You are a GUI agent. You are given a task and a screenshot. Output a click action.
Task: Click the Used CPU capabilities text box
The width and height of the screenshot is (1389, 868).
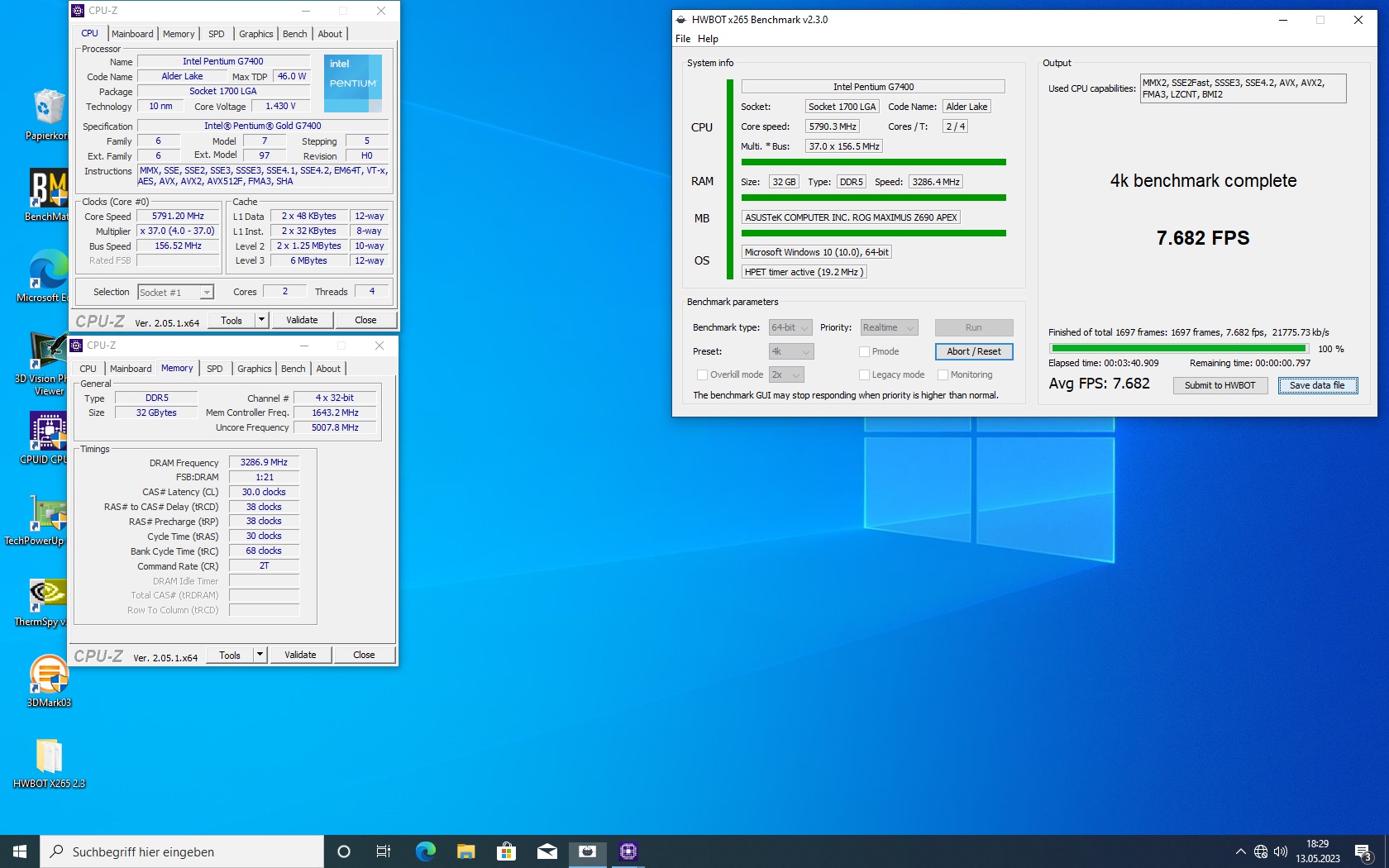click(1243, 88)
